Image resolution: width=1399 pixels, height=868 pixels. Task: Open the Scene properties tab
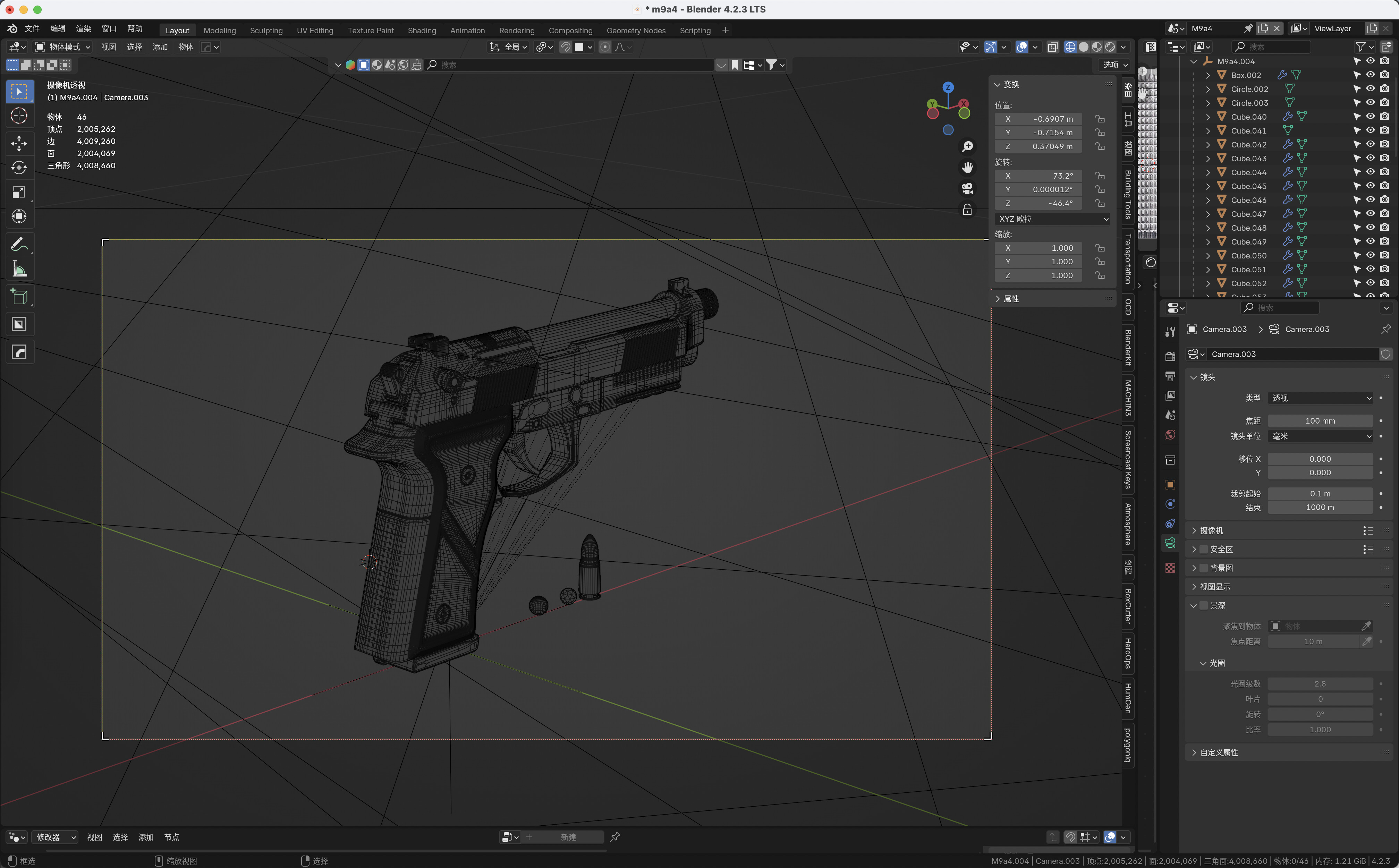[1171, 415]
